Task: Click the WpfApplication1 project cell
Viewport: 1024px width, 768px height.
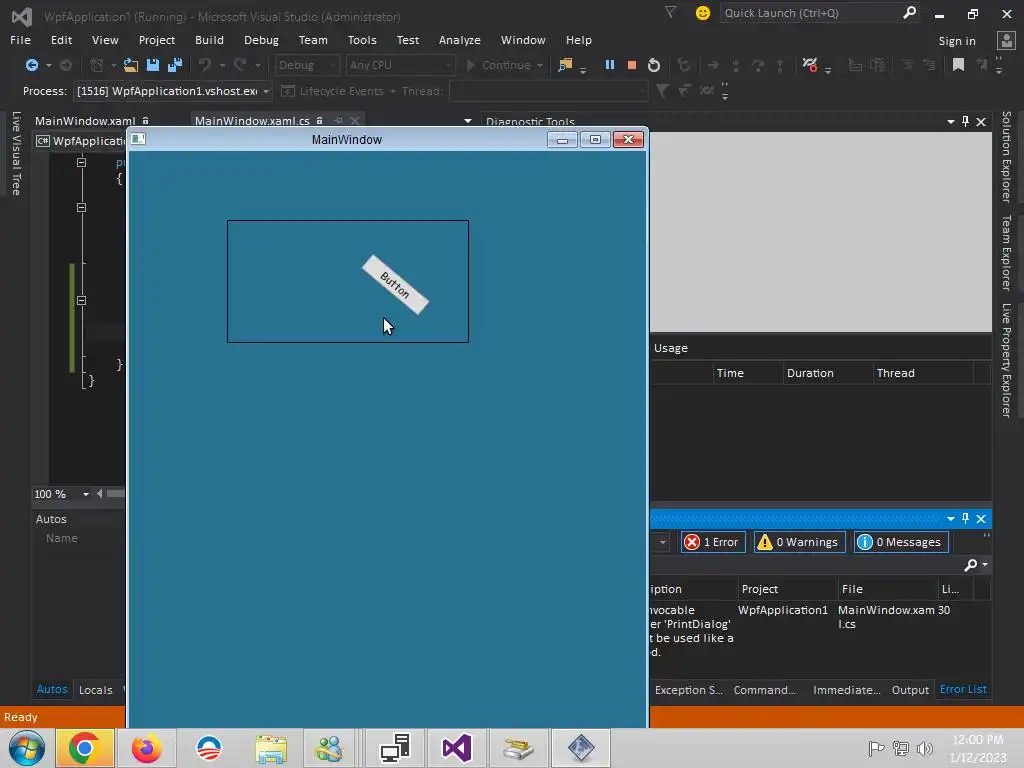Action: (x=782, y=610)
